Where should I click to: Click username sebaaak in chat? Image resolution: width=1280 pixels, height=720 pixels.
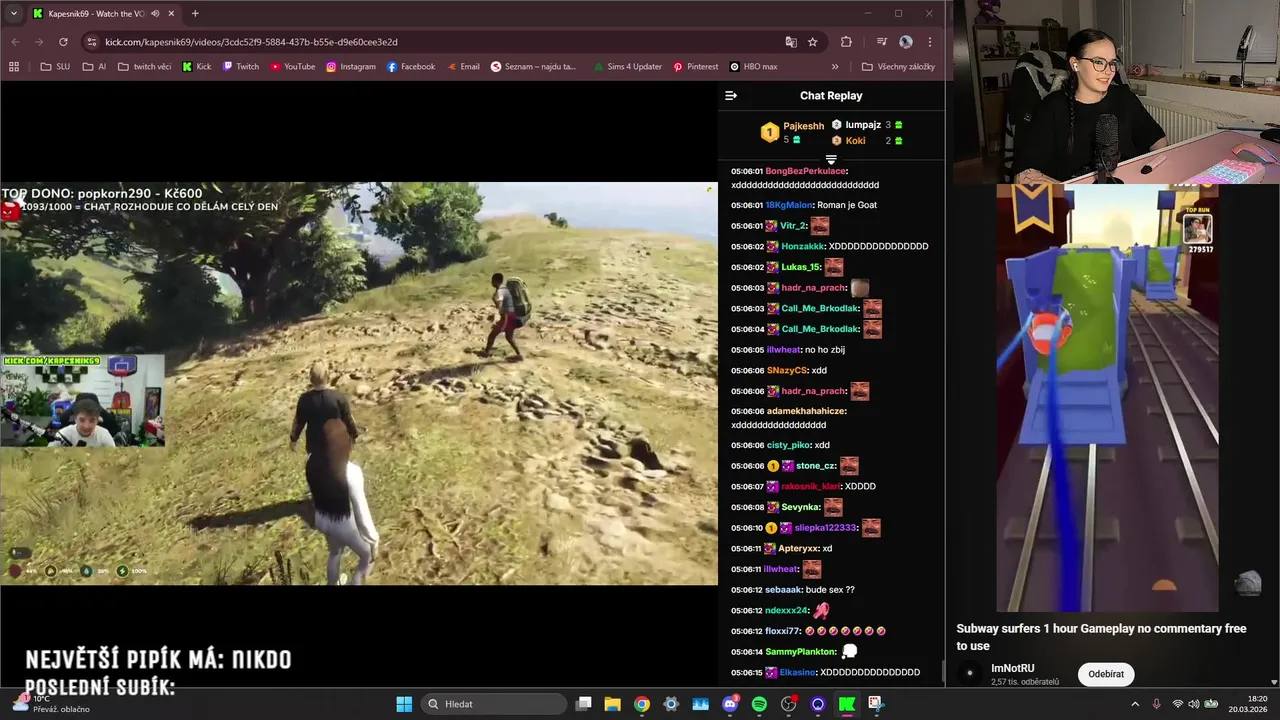point(783,590)
